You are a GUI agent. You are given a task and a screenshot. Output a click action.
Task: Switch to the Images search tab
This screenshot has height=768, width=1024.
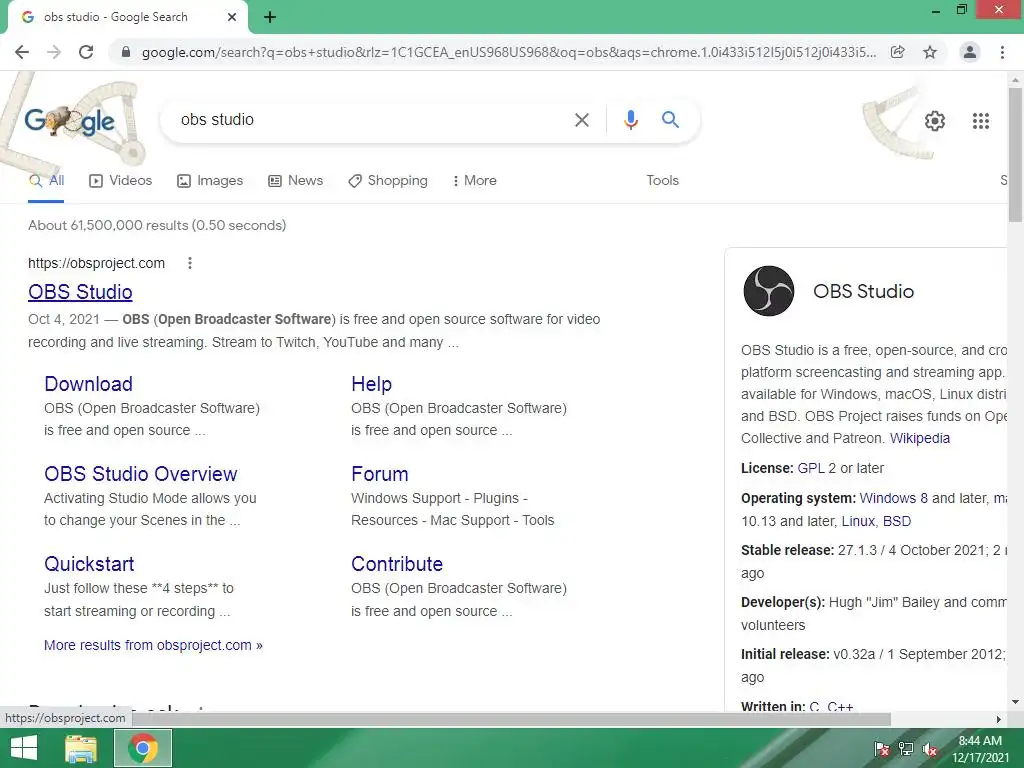210,181
